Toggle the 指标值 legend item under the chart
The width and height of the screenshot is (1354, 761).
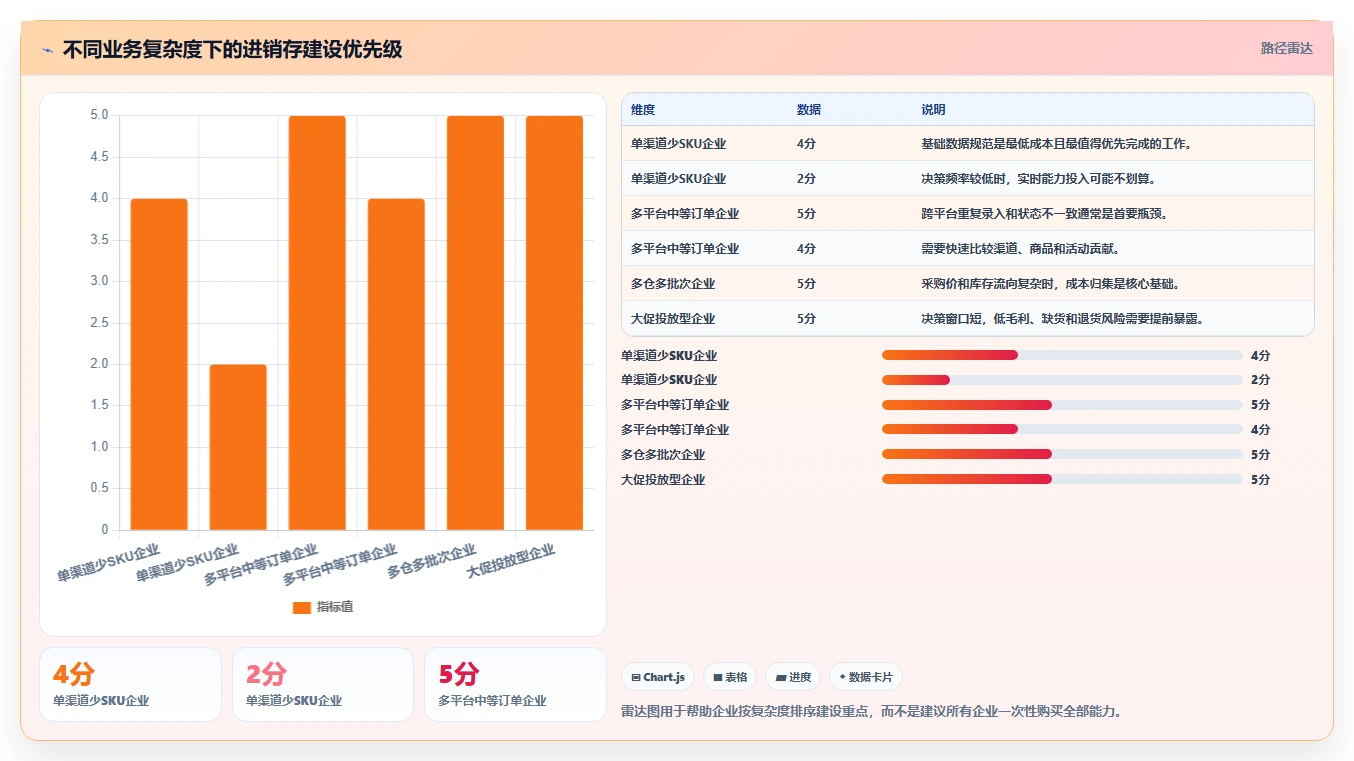(323, 607)
